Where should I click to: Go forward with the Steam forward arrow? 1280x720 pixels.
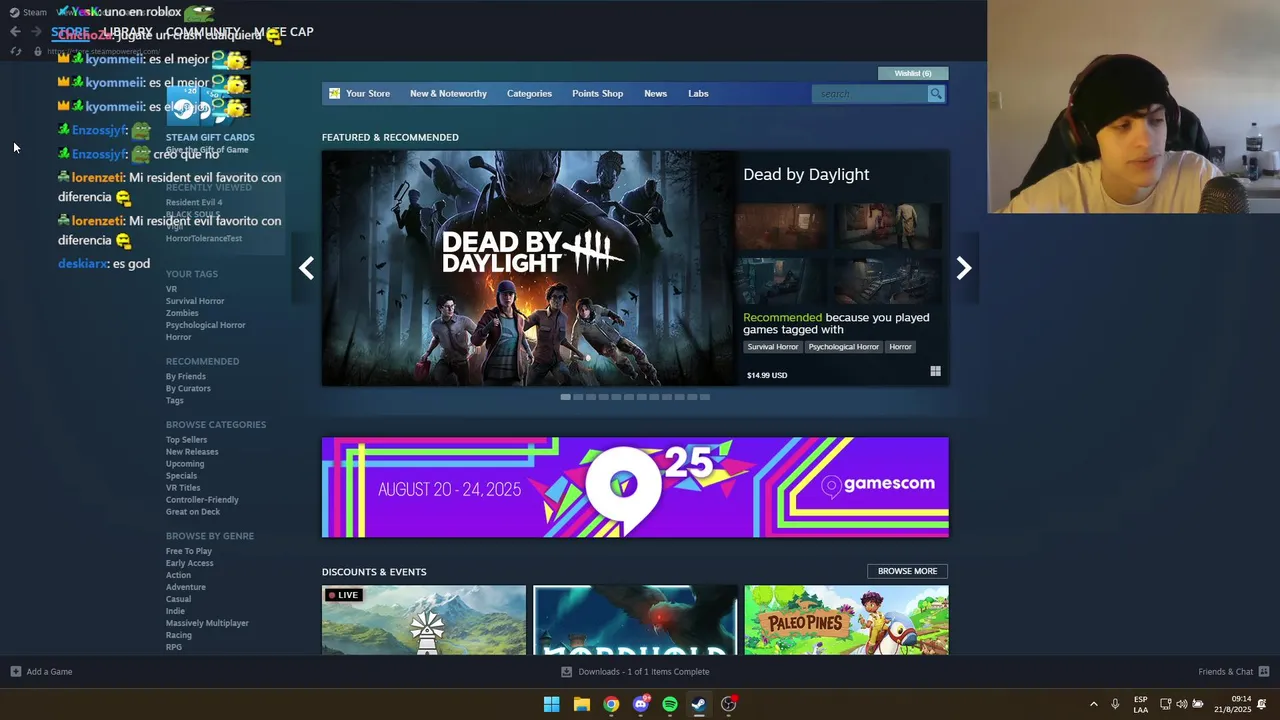[x=36, y=31]
